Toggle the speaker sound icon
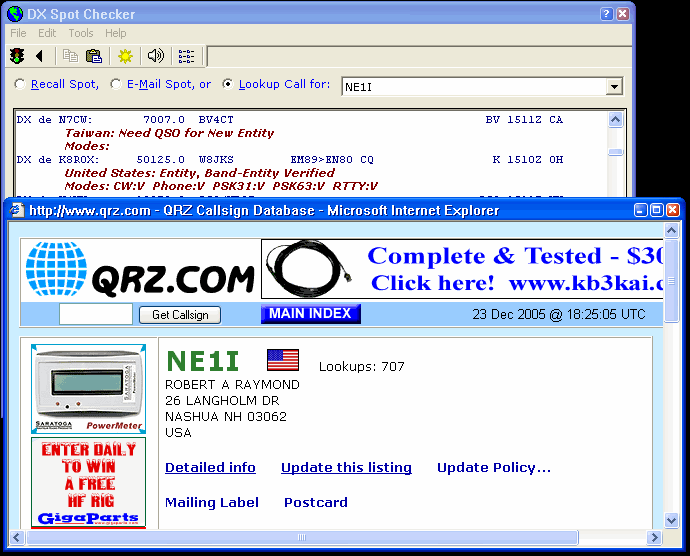This screenshot has height=556, width=690. [156, 55]
